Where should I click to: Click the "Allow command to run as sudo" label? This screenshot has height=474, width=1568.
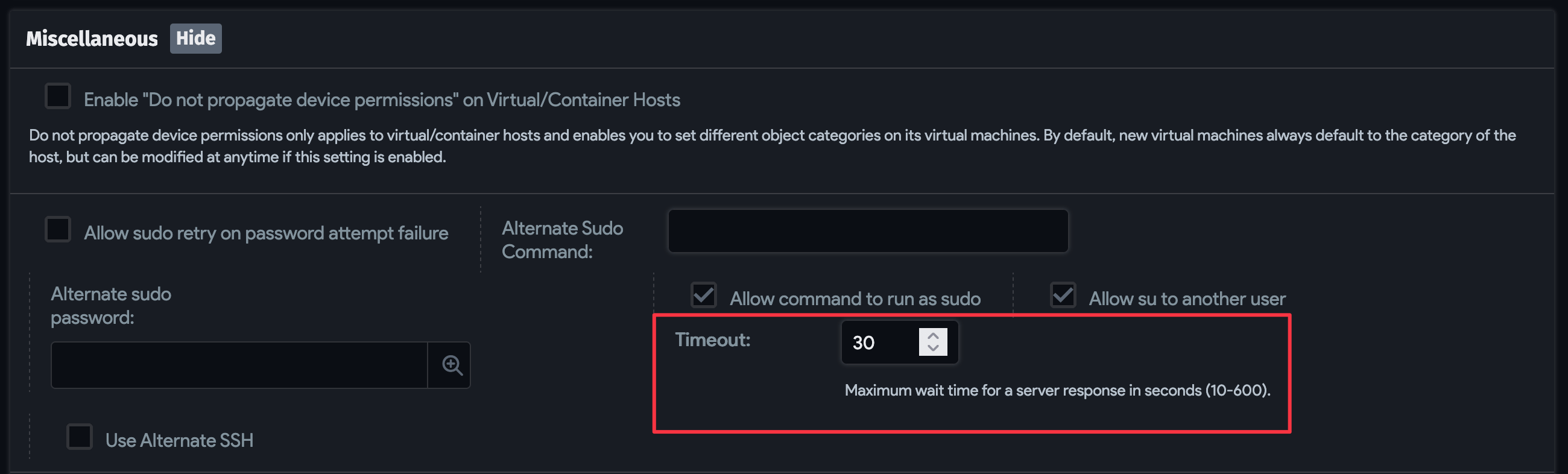855,299
